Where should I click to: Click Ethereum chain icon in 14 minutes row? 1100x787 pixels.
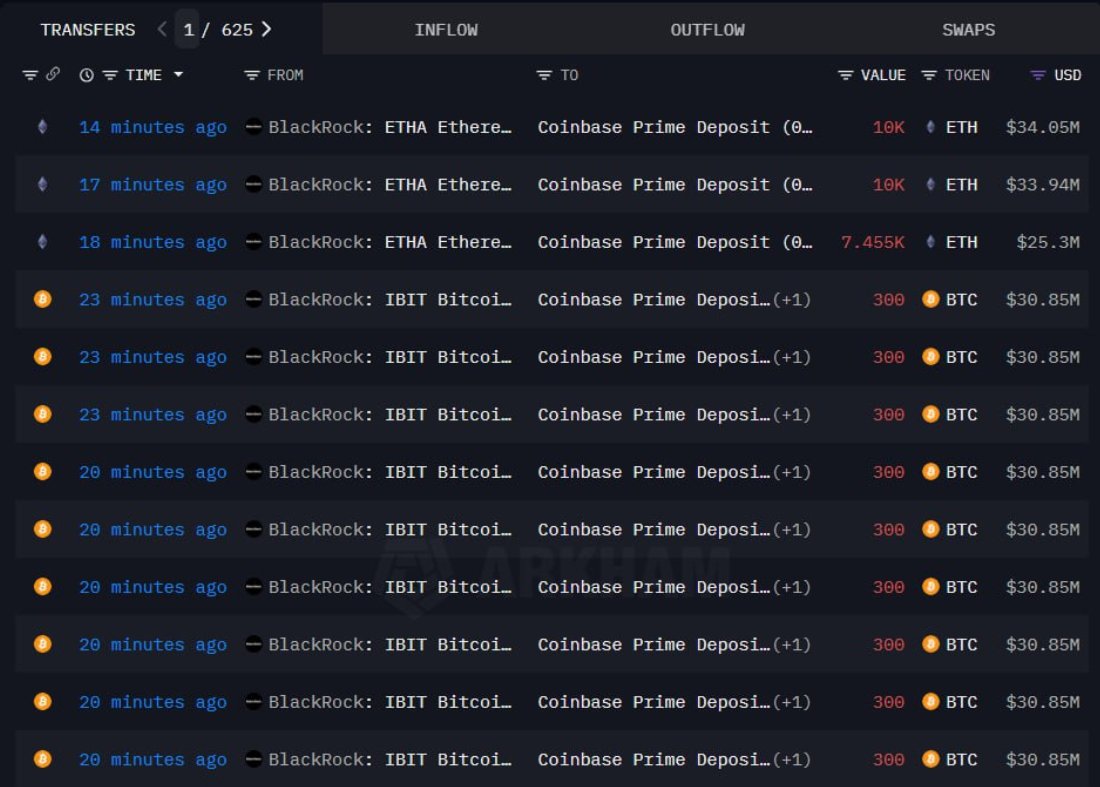pyautogui.click(x=43, y=127)
